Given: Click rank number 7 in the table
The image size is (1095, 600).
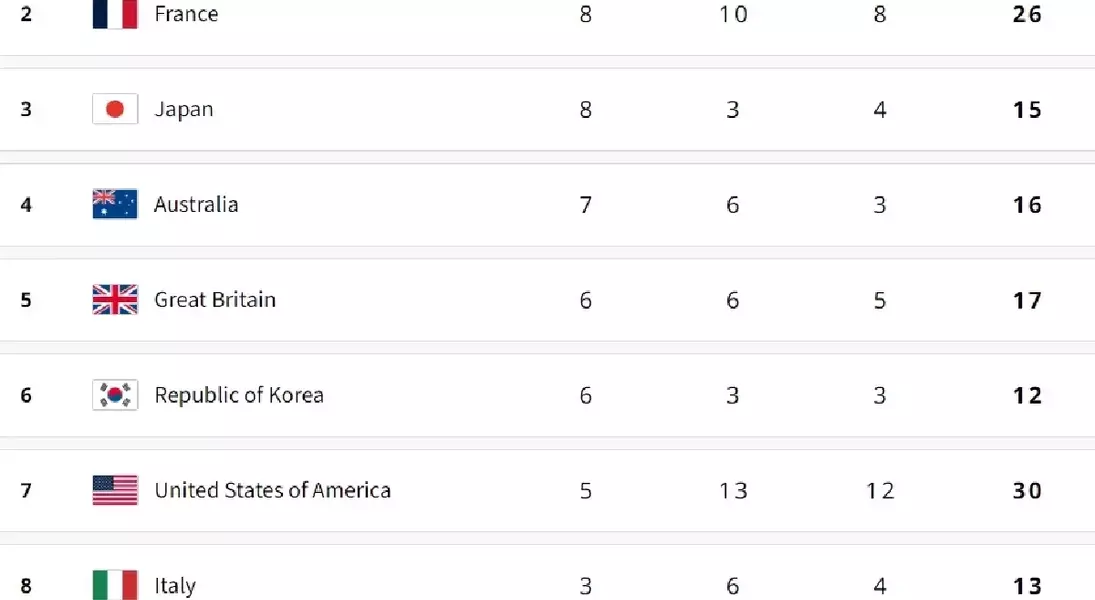Looking at the screenshot, I should pyautogui.click(x=26, y=491).
